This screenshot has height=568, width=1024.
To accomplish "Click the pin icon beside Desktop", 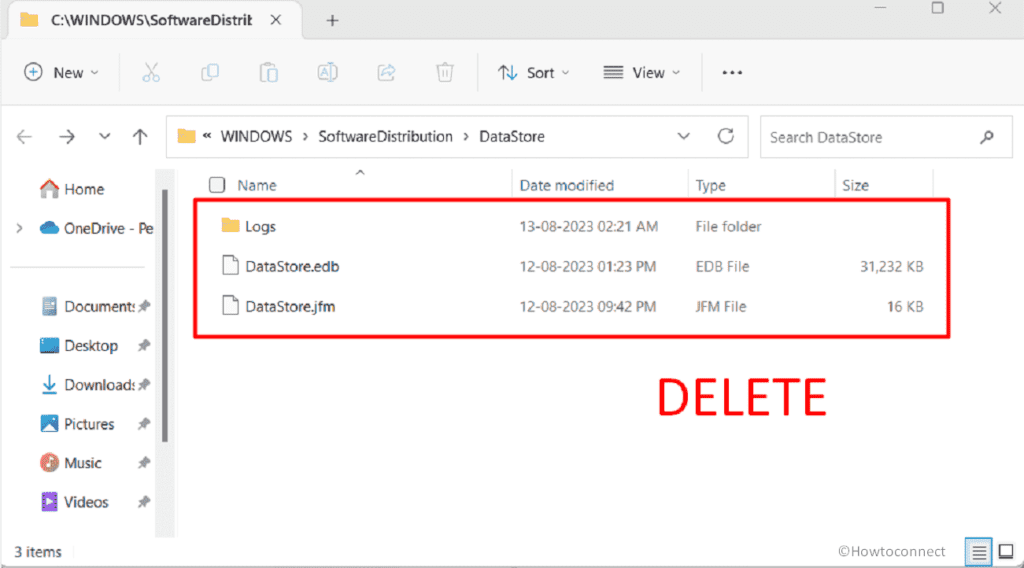I will click(144, 345).
